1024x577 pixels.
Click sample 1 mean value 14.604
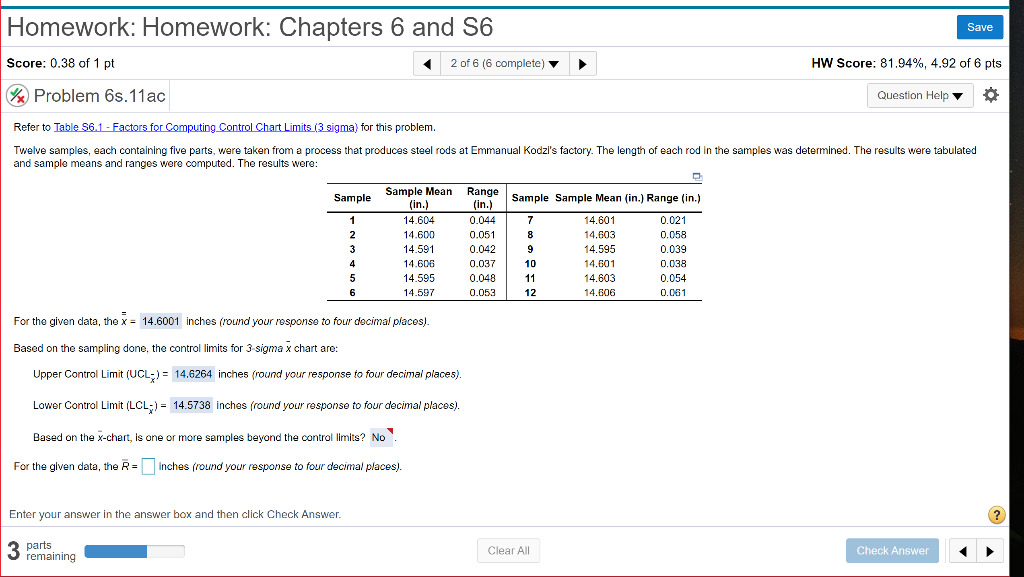[x=419, y=221]
